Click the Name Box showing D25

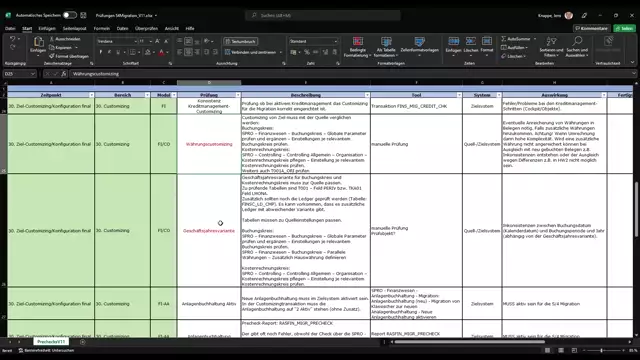pos(19,74)
